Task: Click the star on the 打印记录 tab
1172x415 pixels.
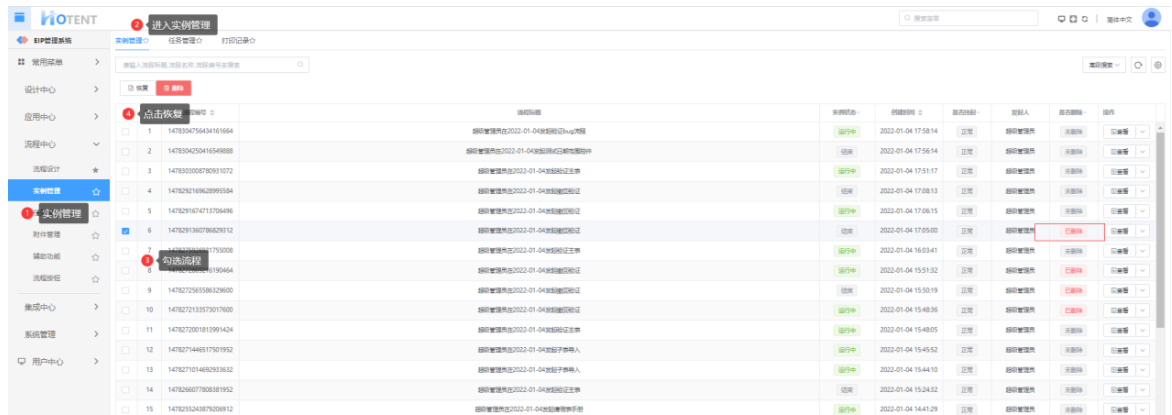Action: coord(253,41)
